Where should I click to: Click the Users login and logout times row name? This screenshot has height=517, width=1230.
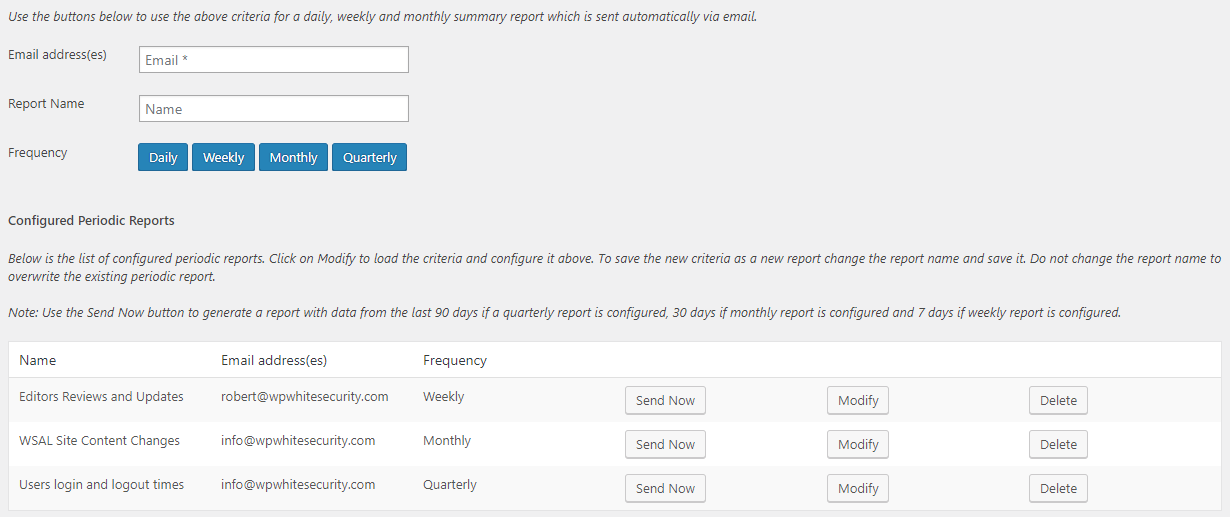point(102,484)
